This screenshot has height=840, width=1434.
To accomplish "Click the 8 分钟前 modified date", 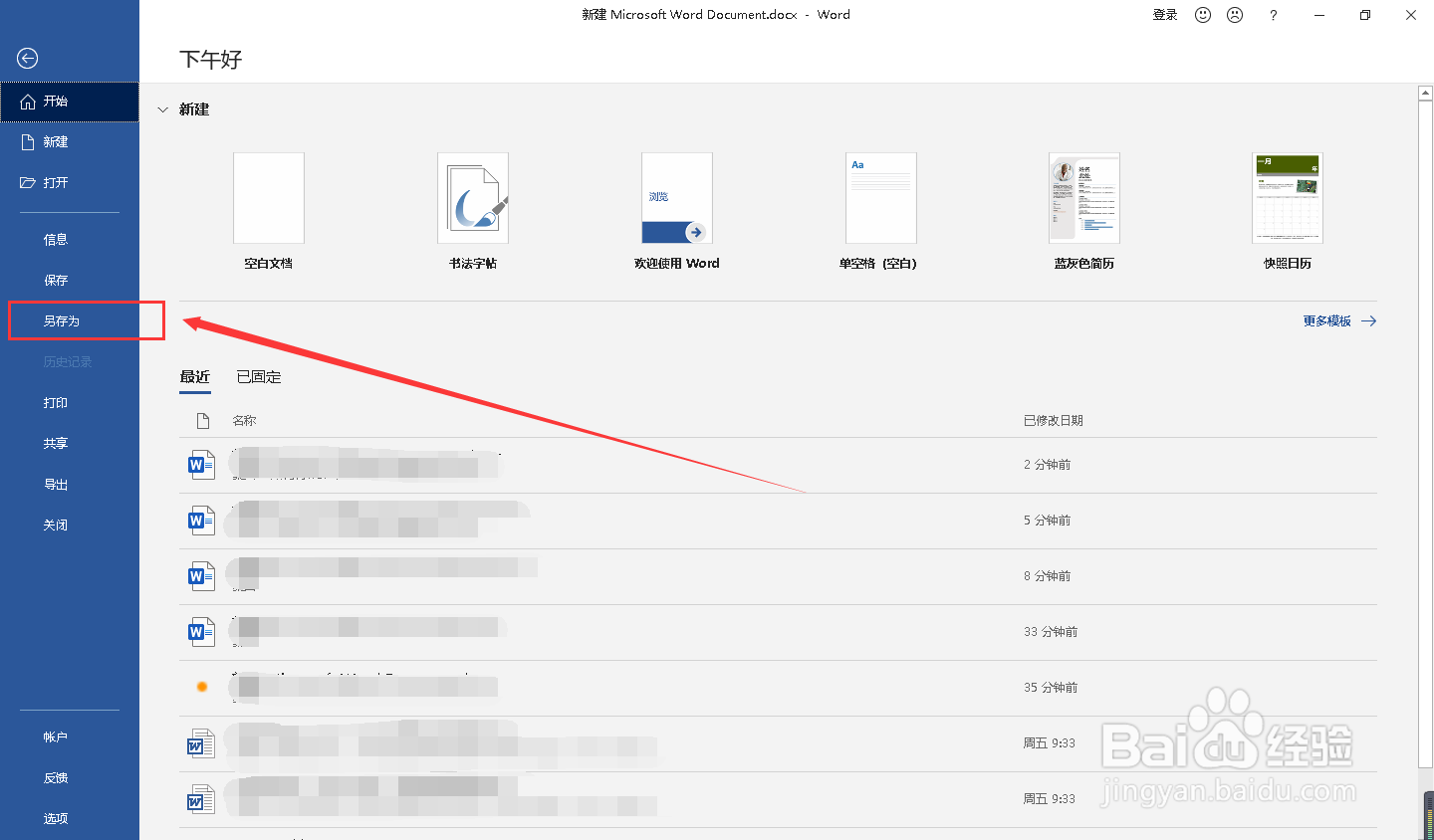I will pyautogui.click(x=1048, y=576).
